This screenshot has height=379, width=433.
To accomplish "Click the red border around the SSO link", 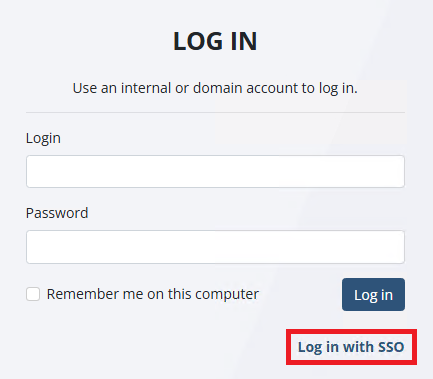I will pyautogui.click(x=351, y=331).
